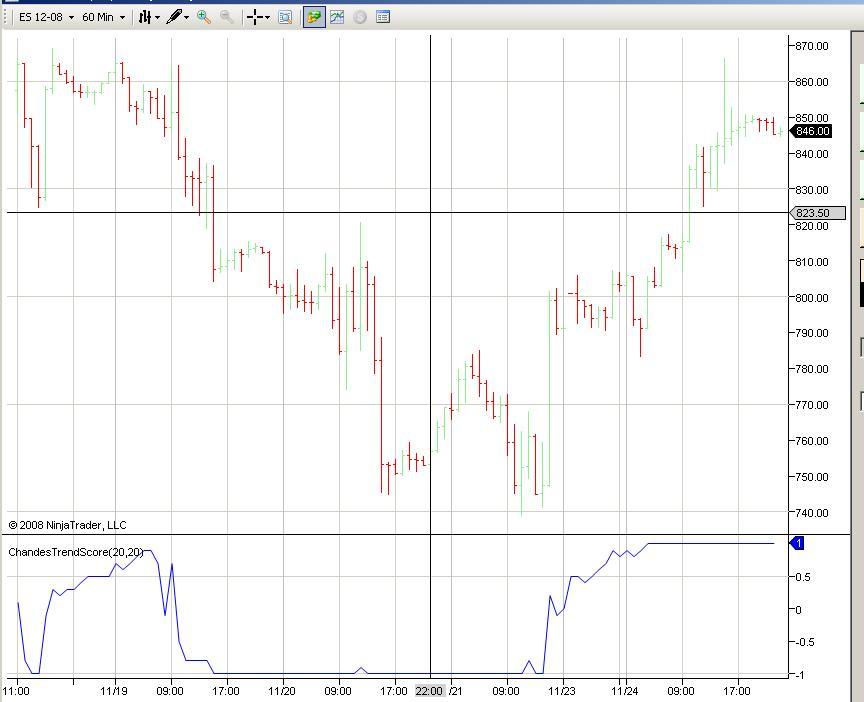Screen dimensions: 864x702
Task: Open the 60 Min interval dropdown
Action: pyautogui.click(x=104, y=17)
